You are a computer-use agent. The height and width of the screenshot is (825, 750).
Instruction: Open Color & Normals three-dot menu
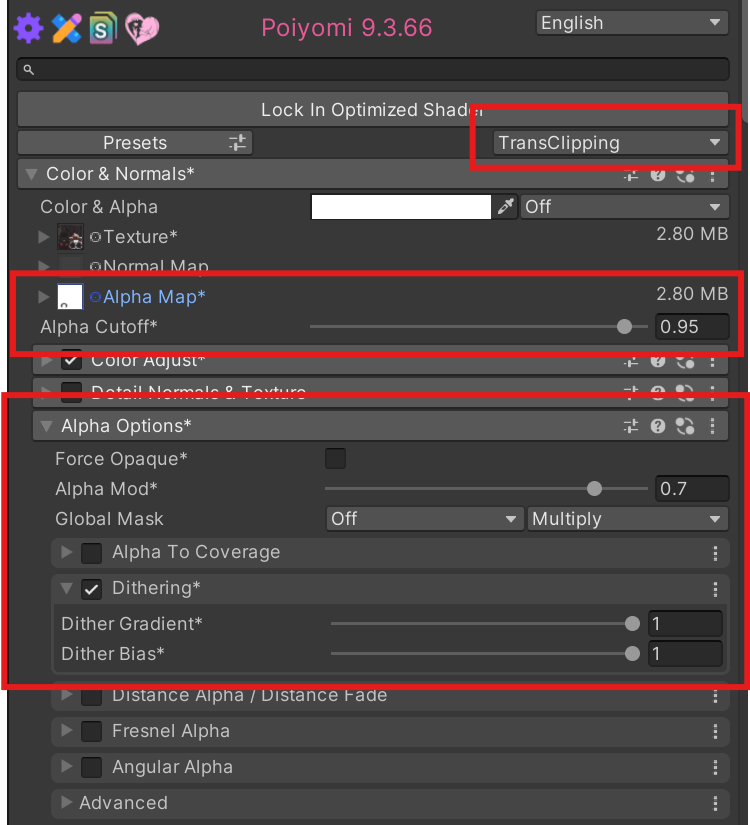(713, 176)
